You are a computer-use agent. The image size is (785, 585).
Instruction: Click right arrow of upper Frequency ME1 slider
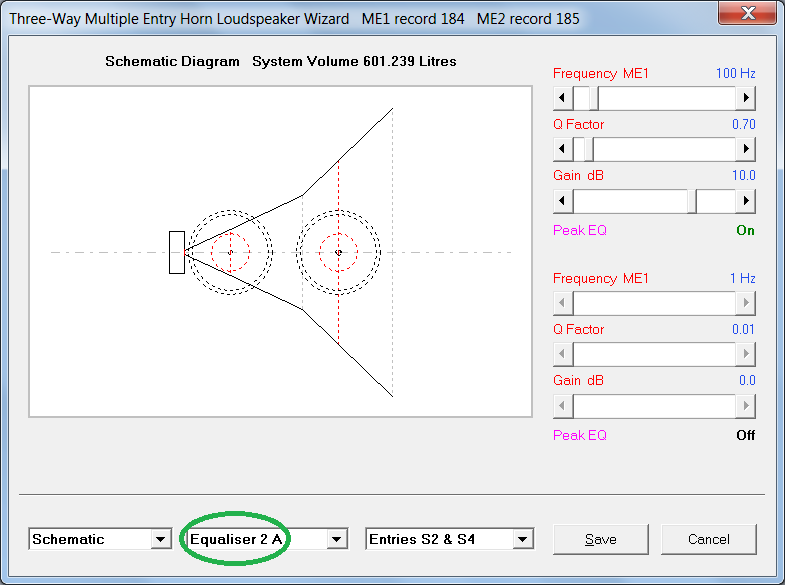pos(745,98)
